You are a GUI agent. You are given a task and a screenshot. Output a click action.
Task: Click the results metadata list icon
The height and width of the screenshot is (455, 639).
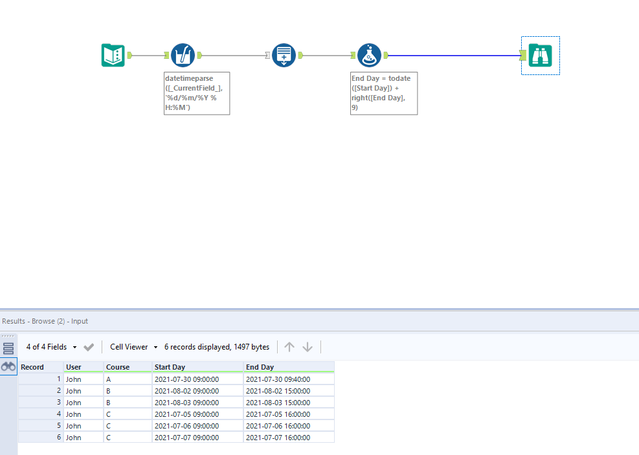click(x=8, y=348)
